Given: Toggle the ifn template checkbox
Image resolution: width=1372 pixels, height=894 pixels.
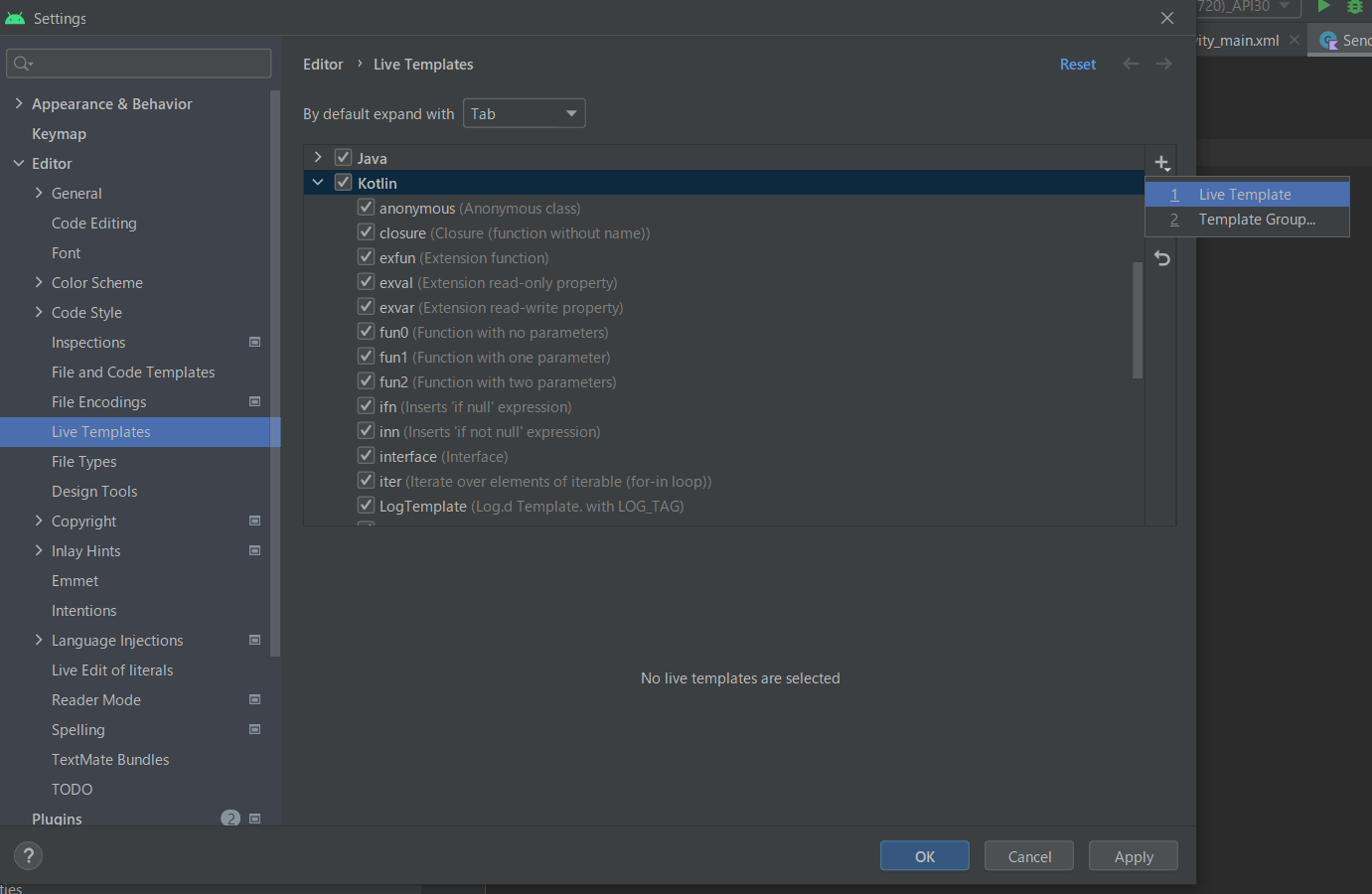Looking at the screenshot, I should (x=366, y=405).
